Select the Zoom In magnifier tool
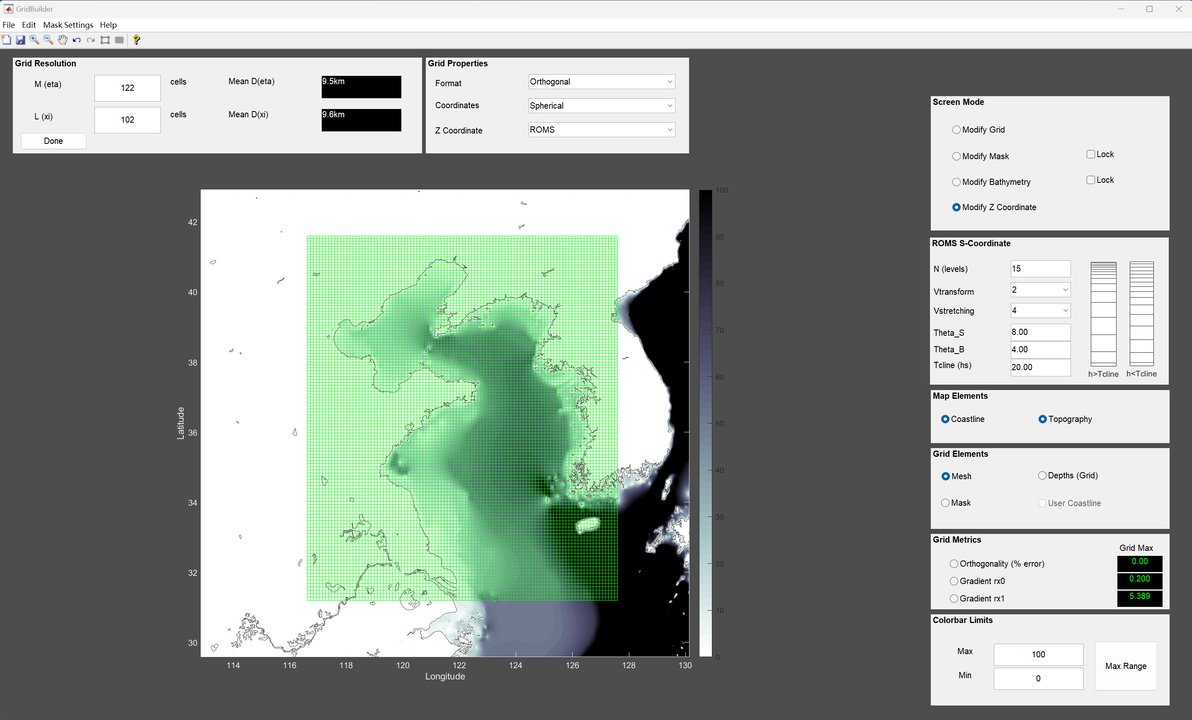Viewport: 1192px width, 720px height. [34, 40]
